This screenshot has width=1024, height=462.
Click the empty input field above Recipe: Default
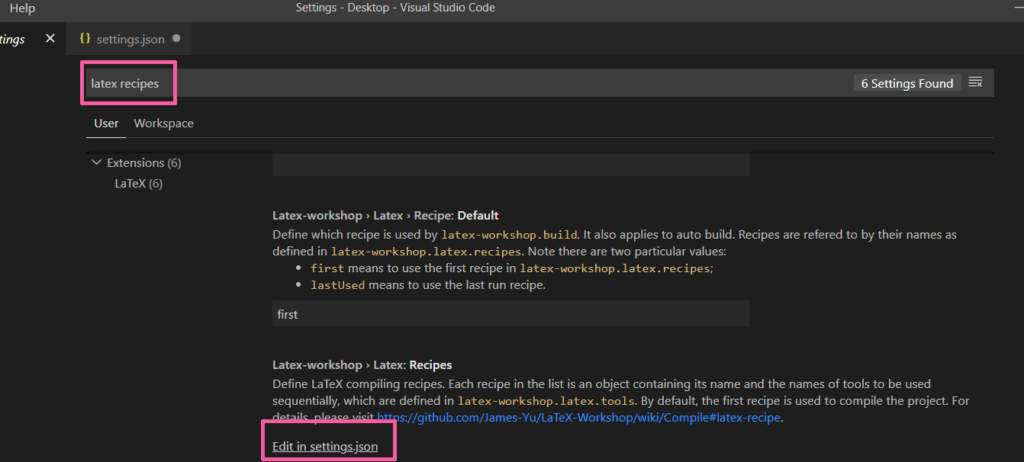coord(510,165)
